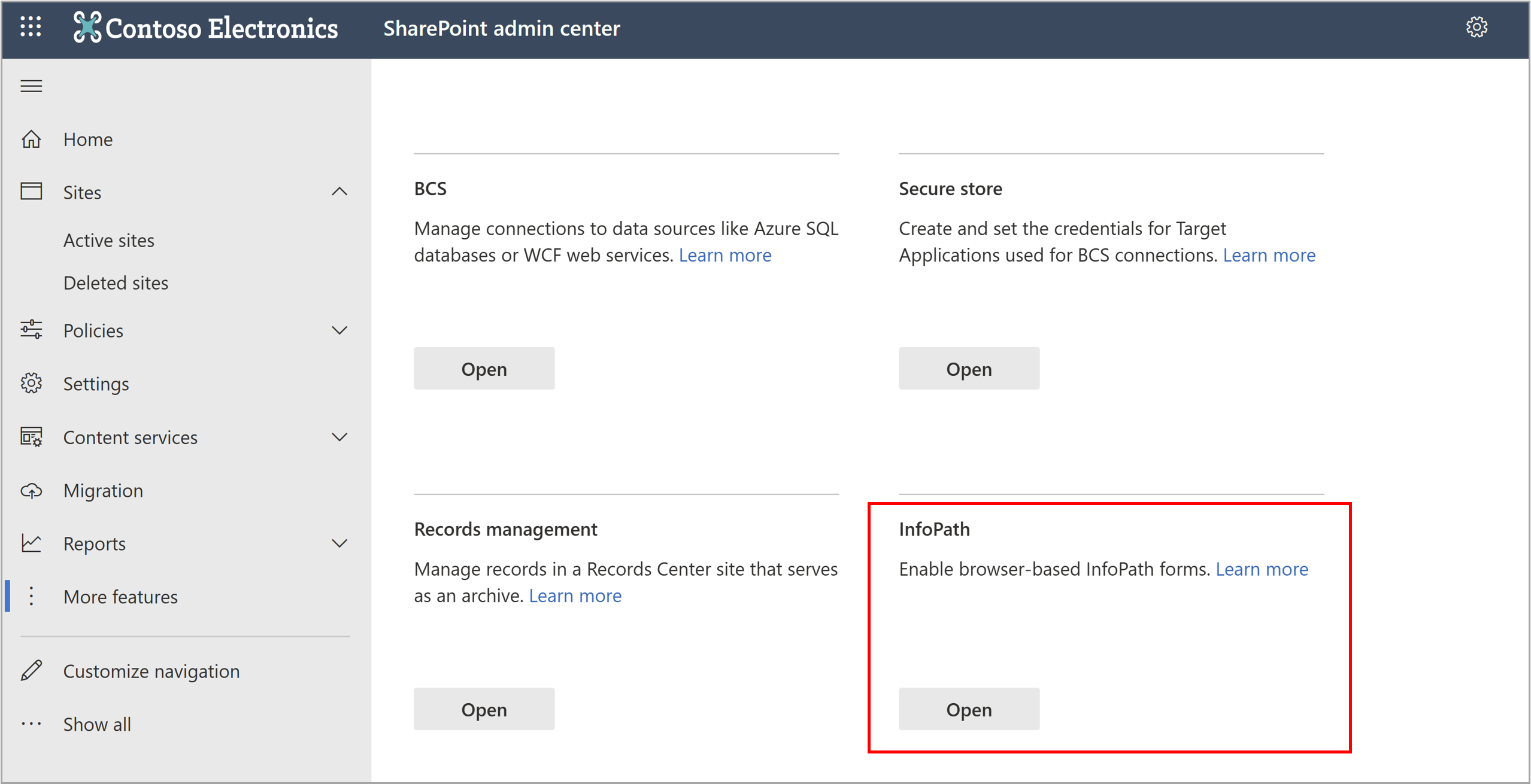Toggle the hamburger menu to collapse navigation
The height and width of the screenshot is (784, 1531).
point(31,86)
